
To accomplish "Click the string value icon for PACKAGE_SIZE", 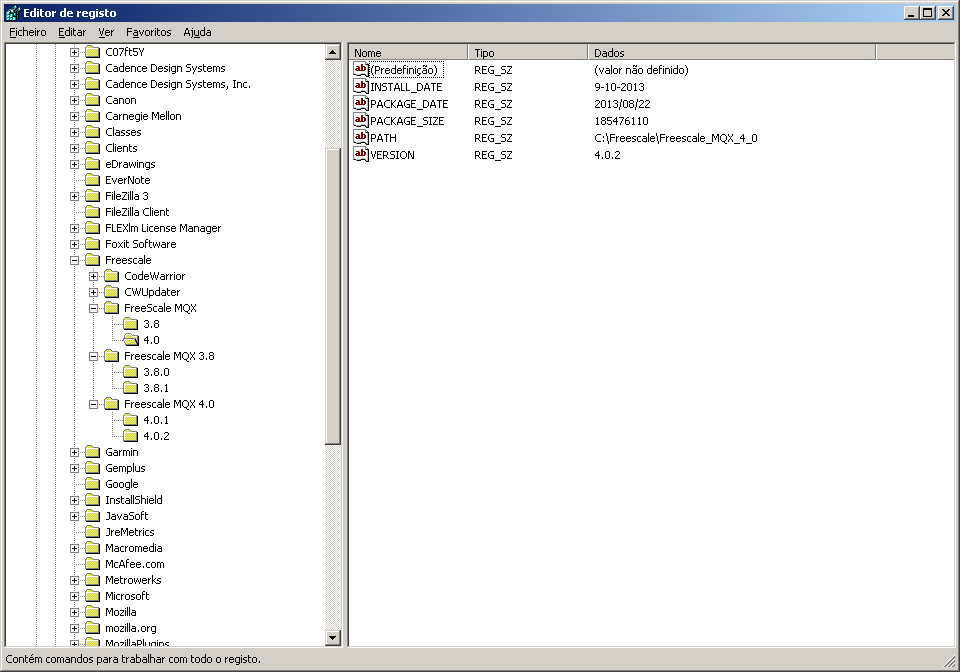I will [361, 121].
